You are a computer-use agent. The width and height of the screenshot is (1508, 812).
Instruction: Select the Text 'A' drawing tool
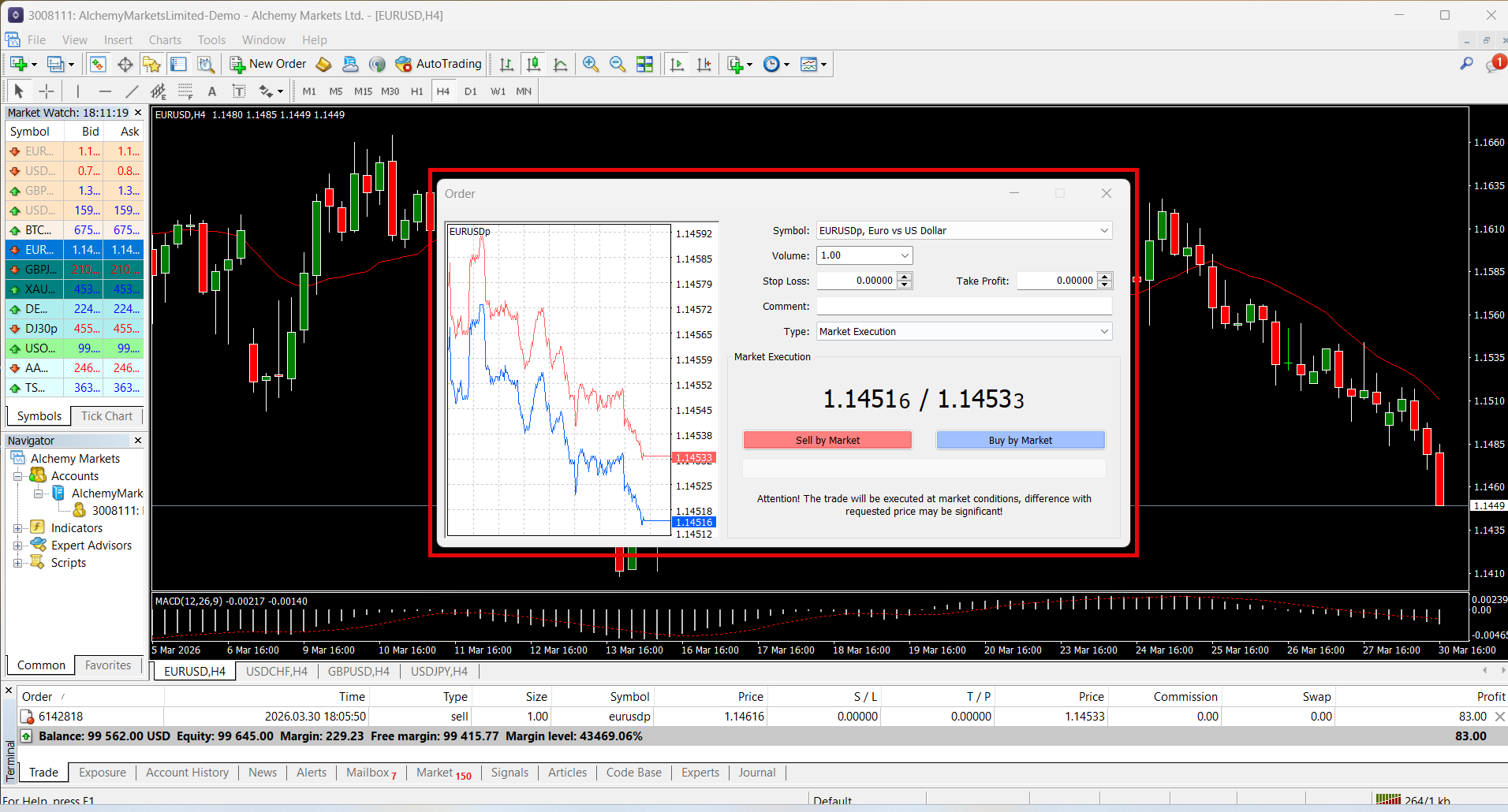tap(212, 91)
